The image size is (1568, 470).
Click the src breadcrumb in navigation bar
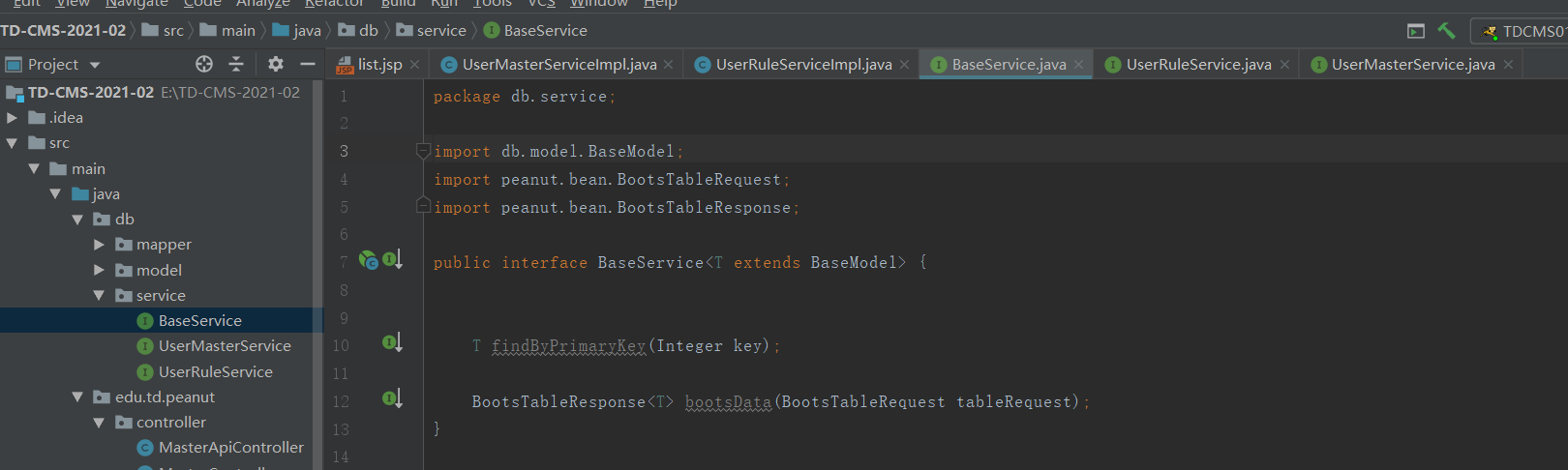163,31
